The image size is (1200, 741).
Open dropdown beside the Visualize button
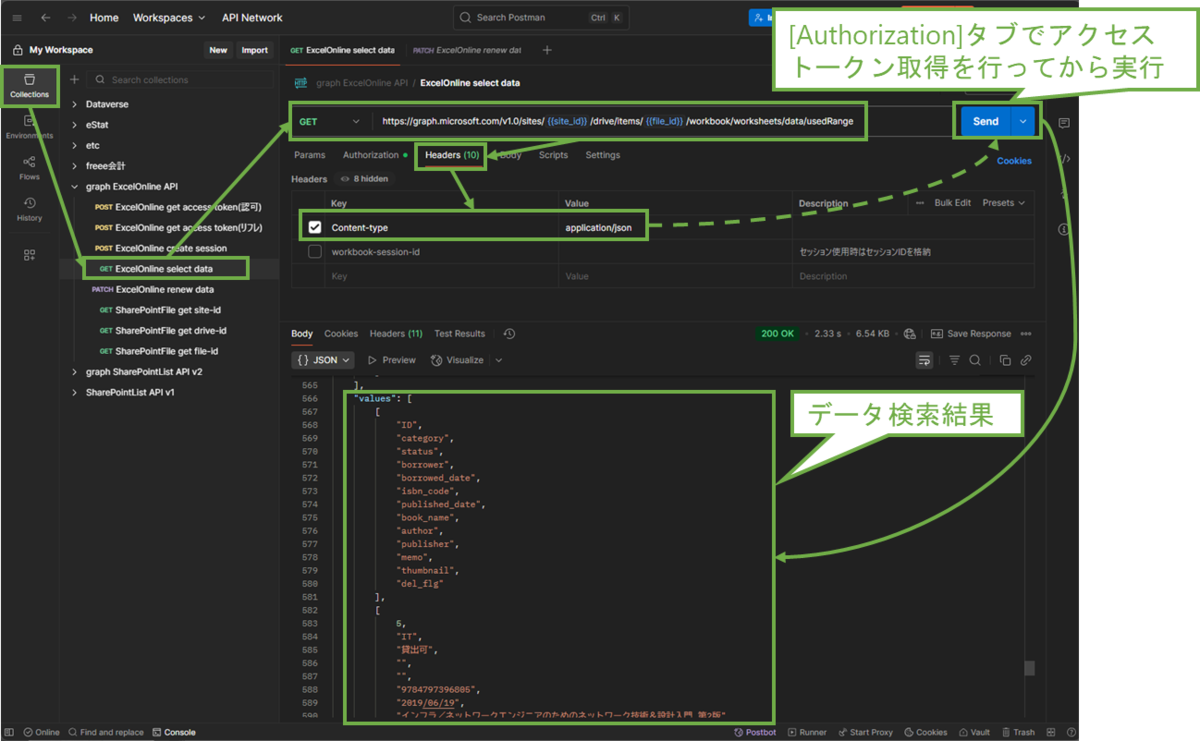click(499, 360)
